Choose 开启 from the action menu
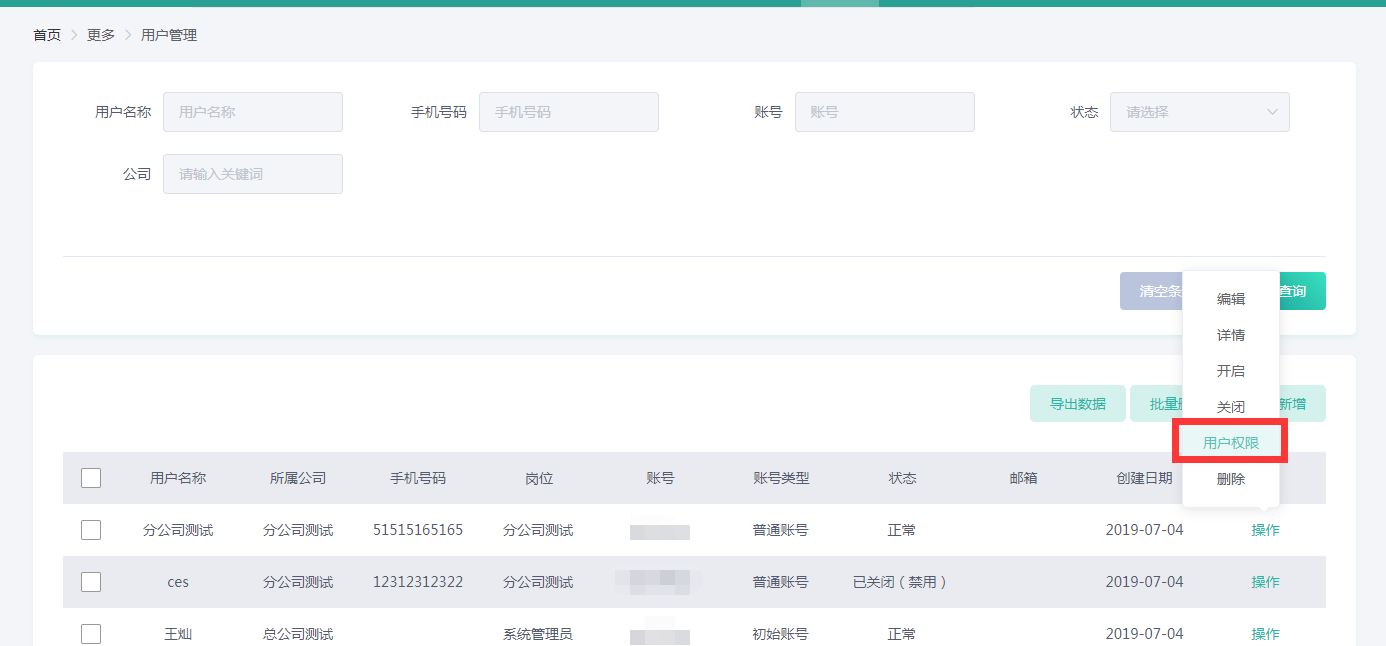This screenshot has width=1386, height=646. pyautogui.click(x=1230, y=371)
